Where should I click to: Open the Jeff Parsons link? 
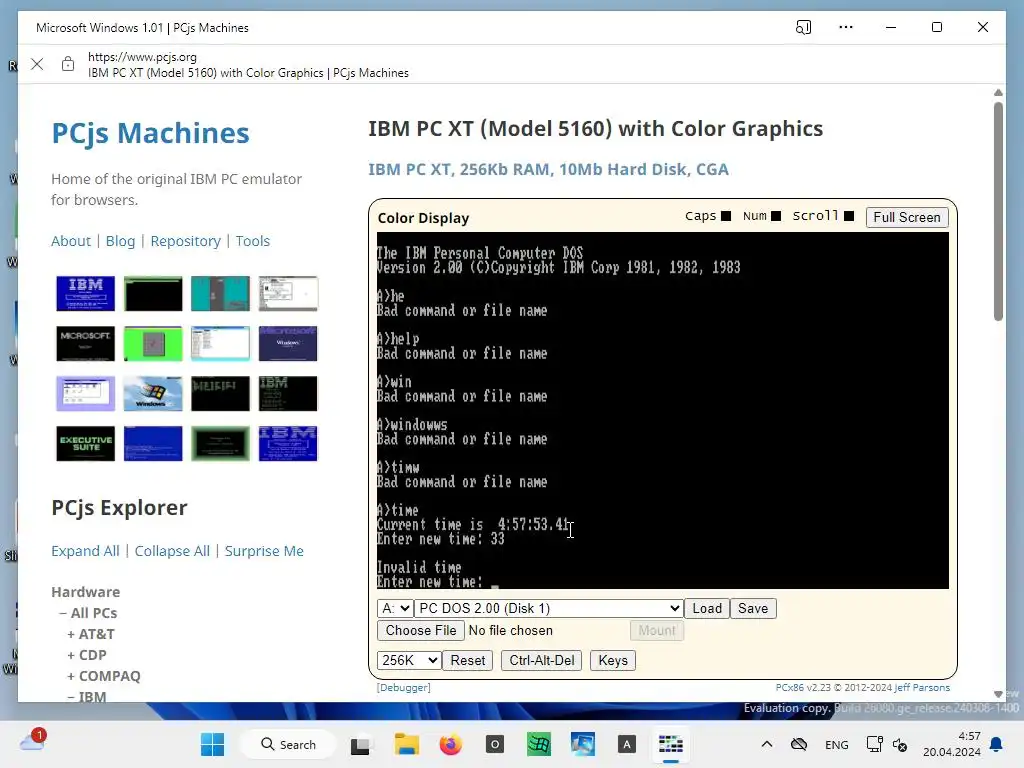pos(922,688)
